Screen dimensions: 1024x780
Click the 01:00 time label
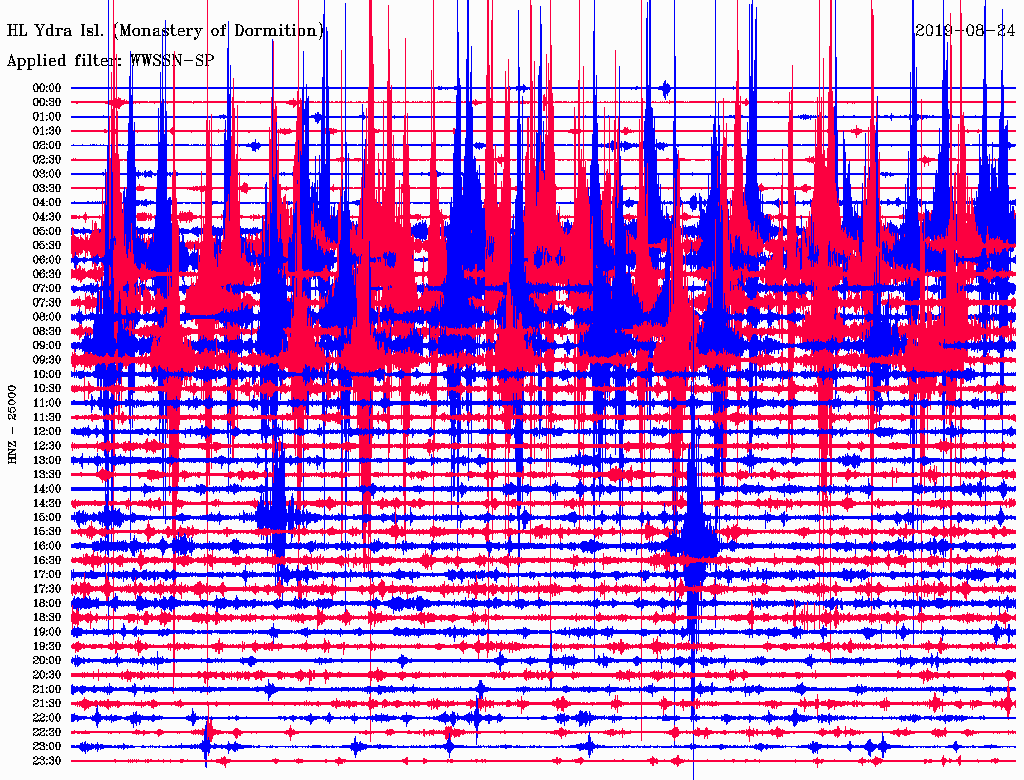click(x=46, y=117)
